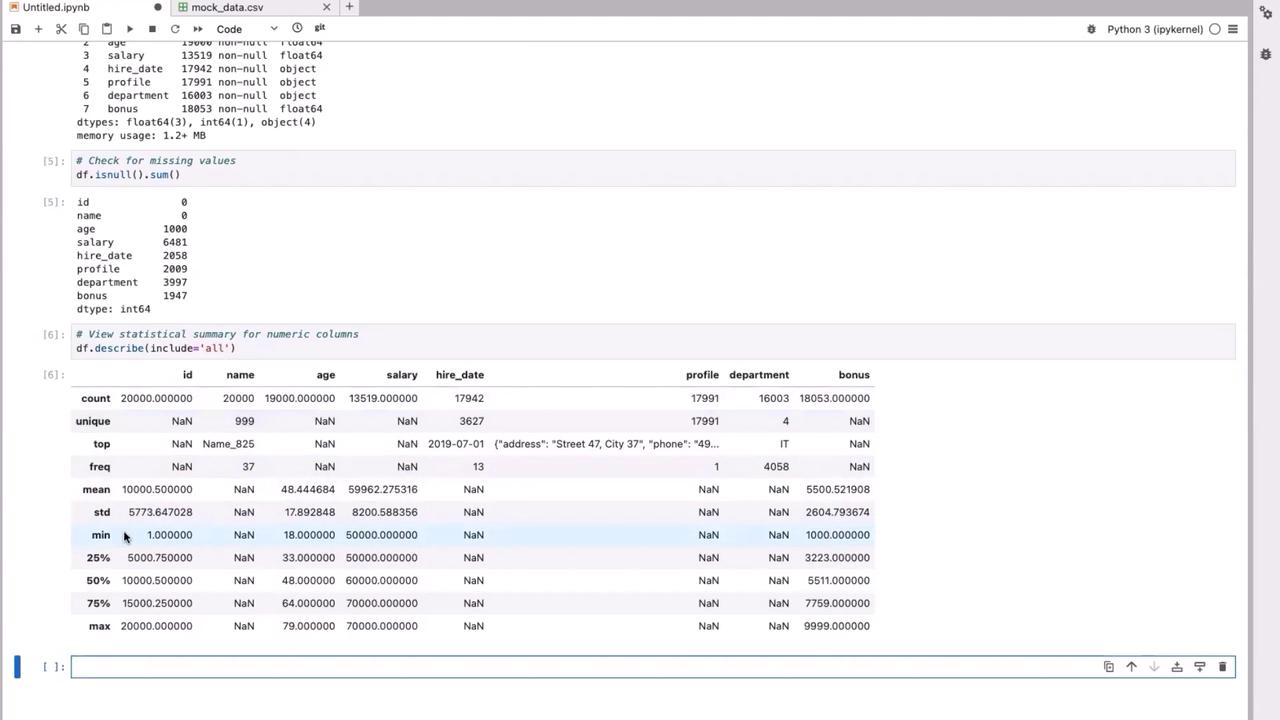Viewport: 1280px width, 720px height.
Task: Open the property inspector gears in sidebar
Action: (1266, 13)
